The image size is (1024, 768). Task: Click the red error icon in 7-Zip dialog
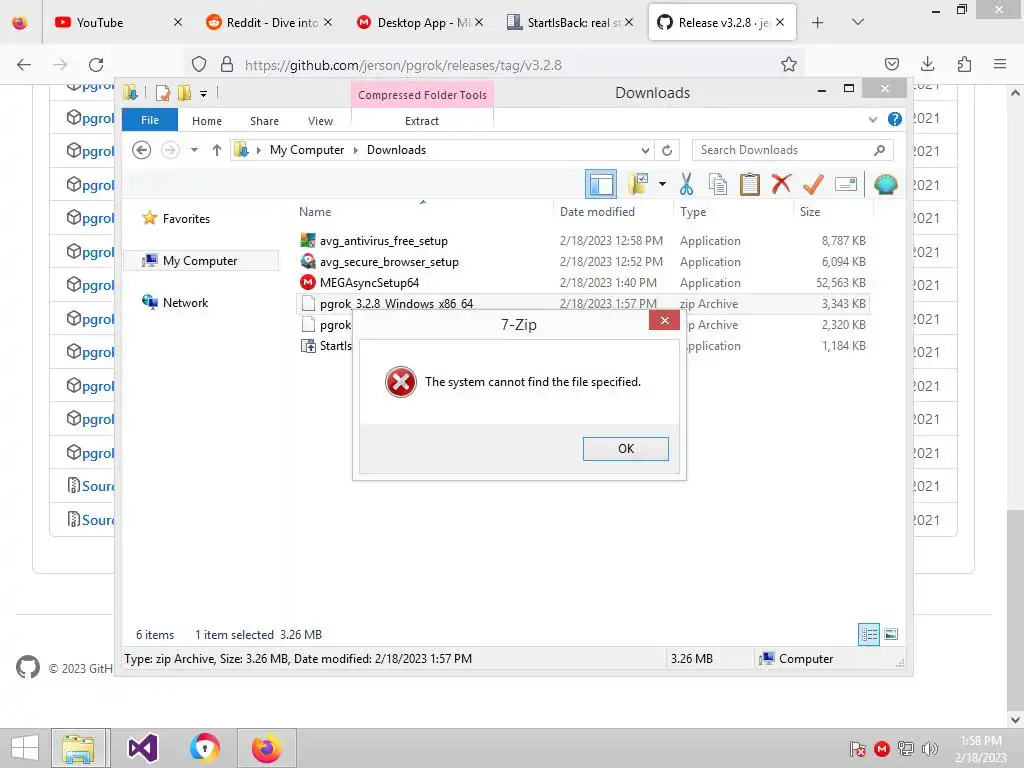400,382
